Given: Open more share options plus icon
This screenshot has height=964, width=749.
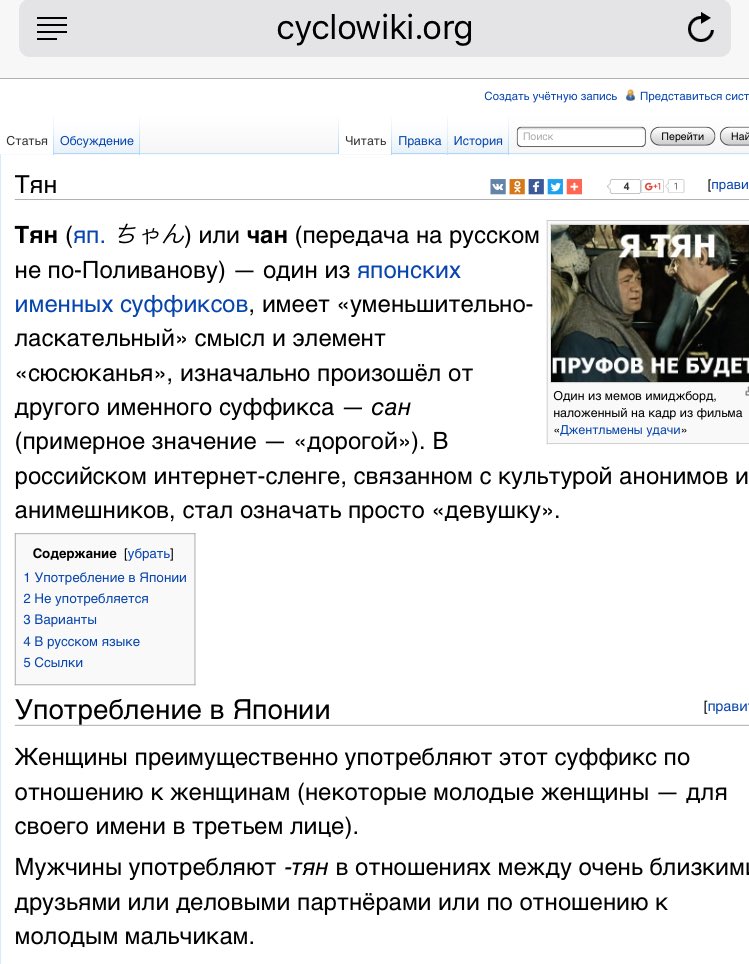Looking at the screenshot, I should point(574,186).
